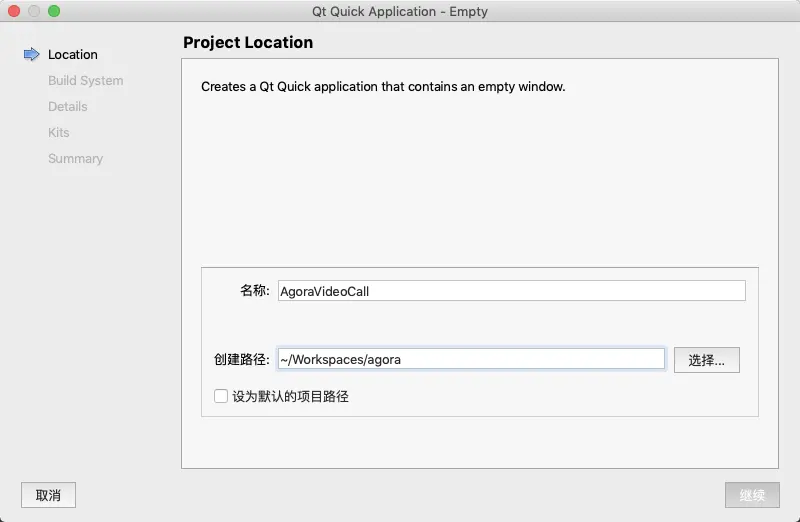Select the Location wizard step

pos(72,55)
